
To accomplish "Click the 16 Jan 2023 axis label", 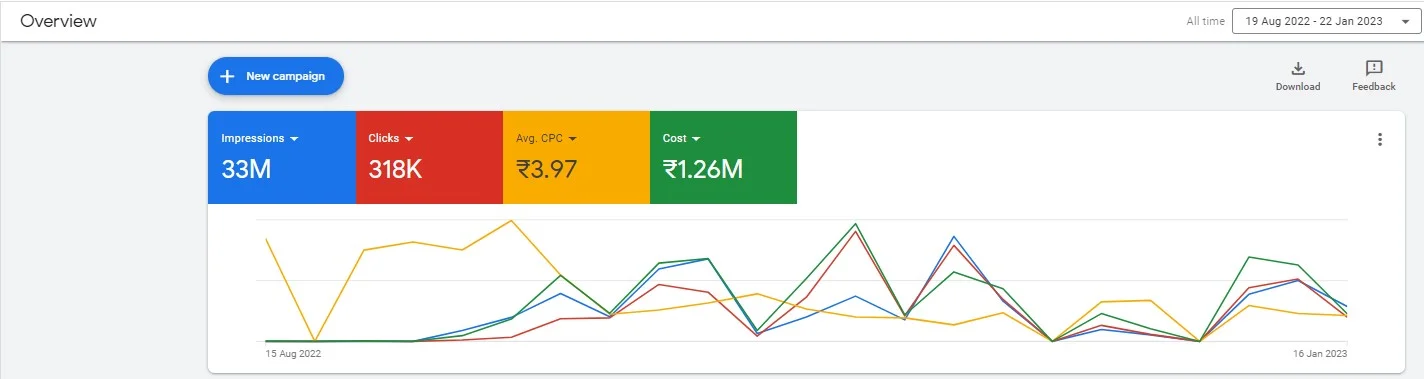I will (1319, 353).
